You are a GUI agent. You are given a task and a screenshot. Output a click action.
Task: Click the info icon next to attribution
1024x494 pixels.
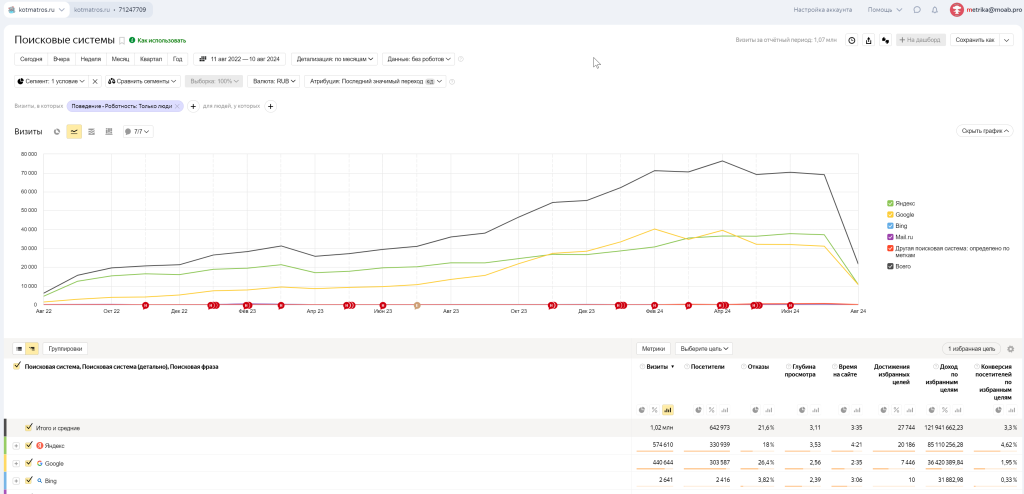point(452,82)
